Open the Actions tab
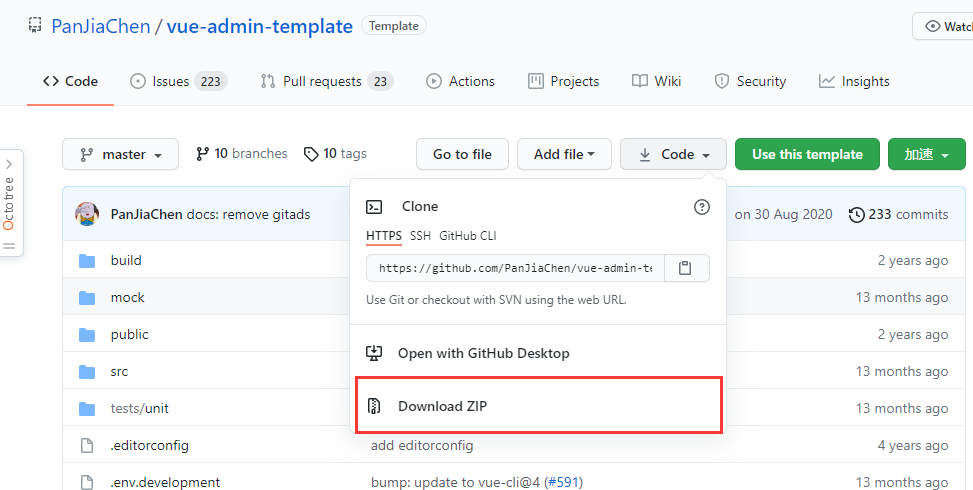The width and height of the screenshot is (973, 490). coord(460,81)
